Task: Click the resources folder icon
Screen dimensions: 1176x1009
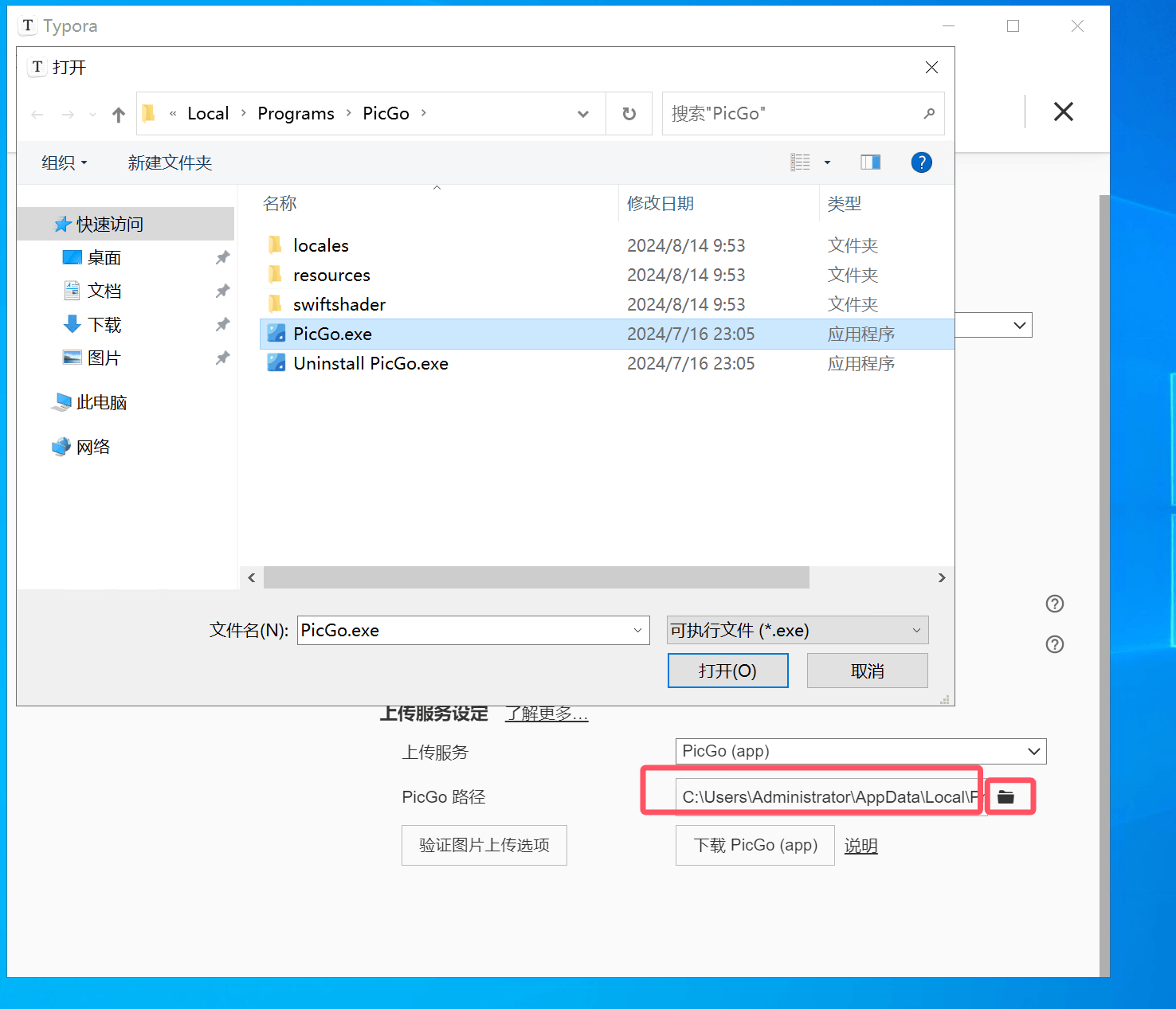Action: click(x=276, y=274)
